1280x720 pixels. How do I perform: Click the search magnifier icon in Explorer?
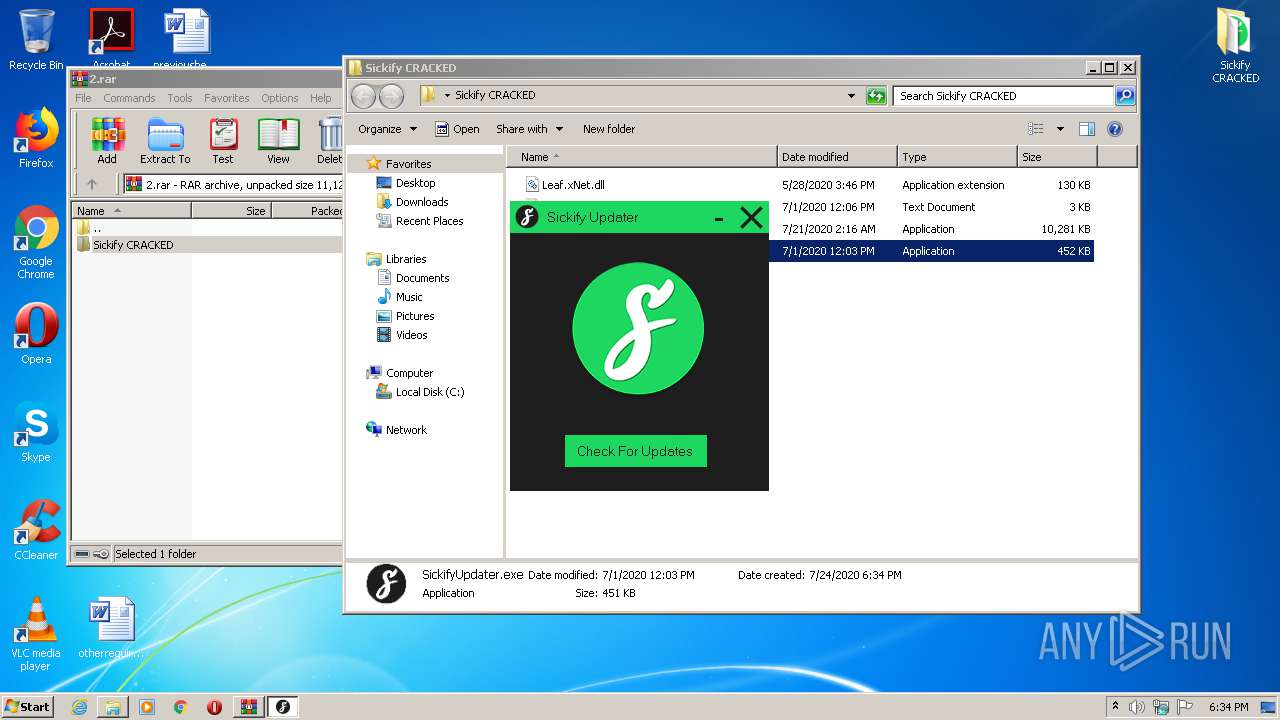(x=1125, y=96)
